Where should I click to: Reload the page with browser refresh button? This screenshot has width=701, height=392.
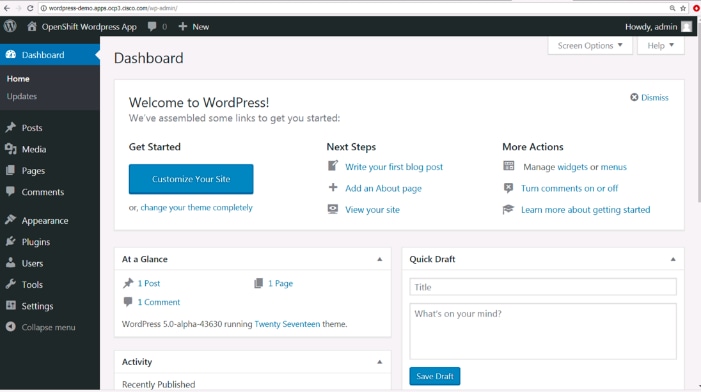pyautogui.click(x=30, y=8)
